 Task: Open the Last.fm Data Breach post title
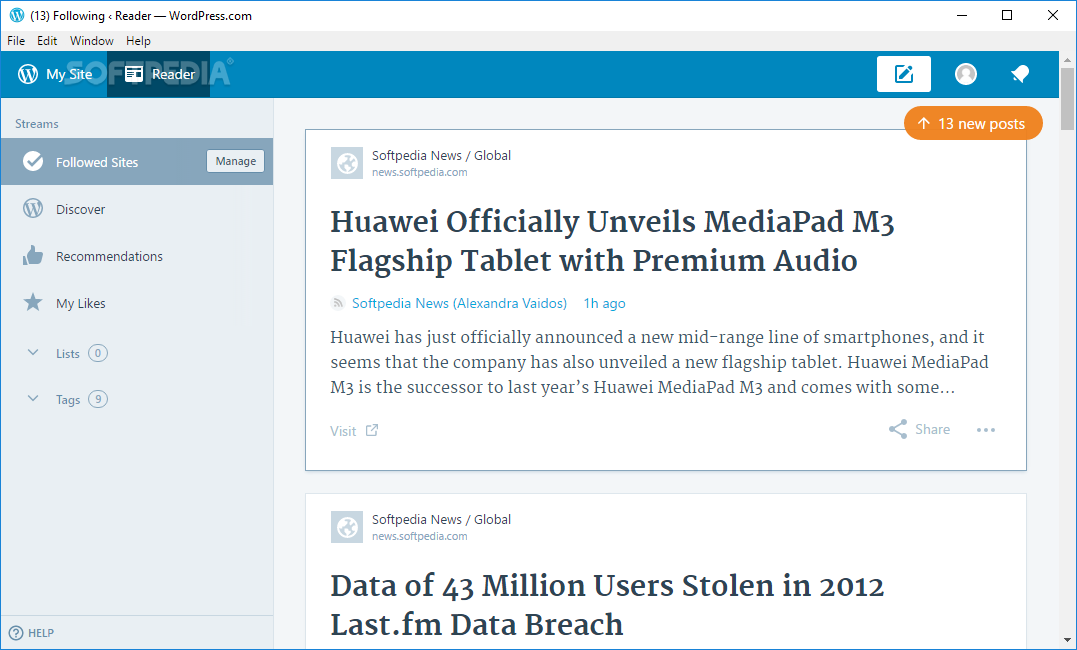[x=607, y=605]
